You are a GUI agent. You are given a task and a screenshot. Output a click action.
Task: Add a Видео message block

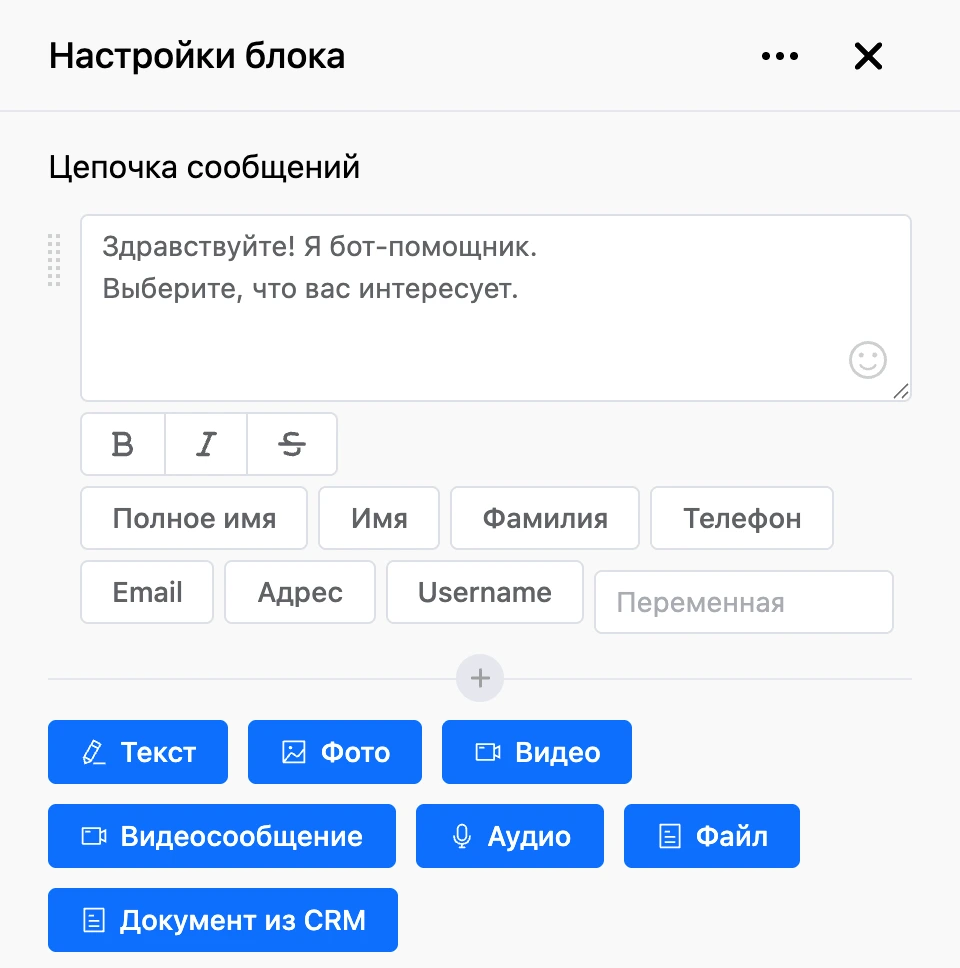coord(536,752)
